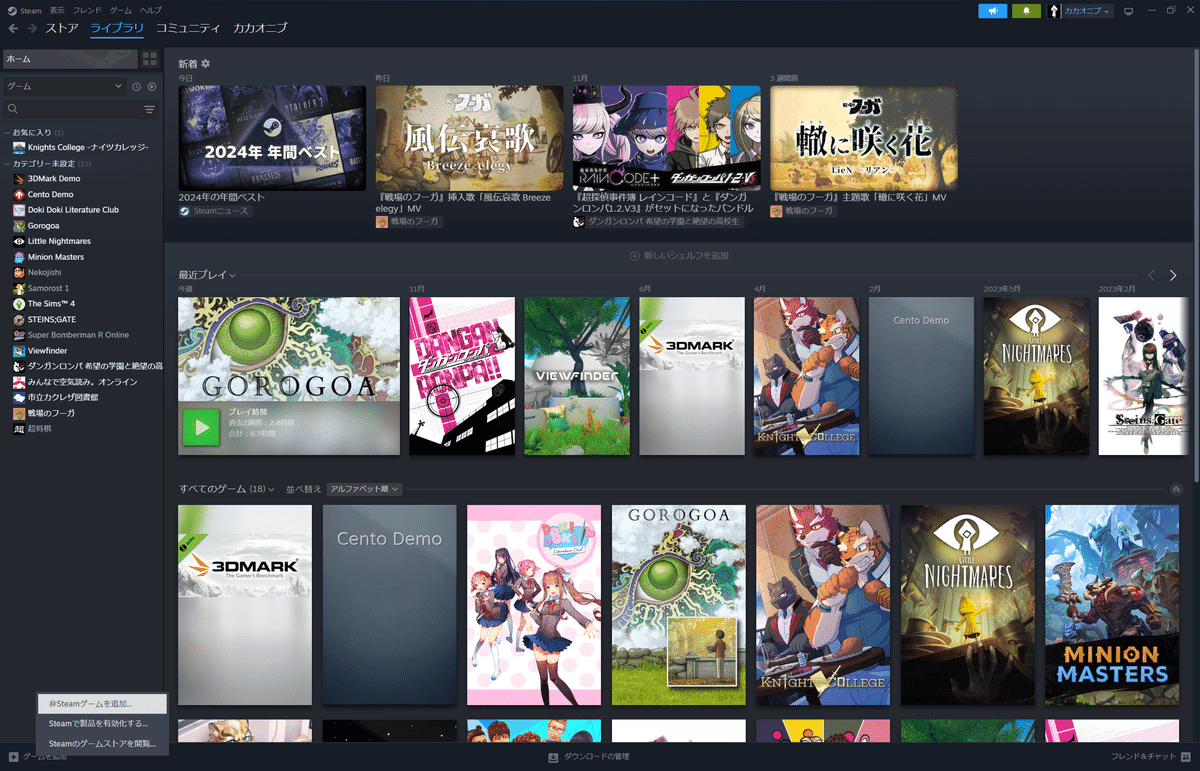Change sorting via アルファベット順 dropdown
The width and height of the screenshot is (1200, 771).
(364, 489)
